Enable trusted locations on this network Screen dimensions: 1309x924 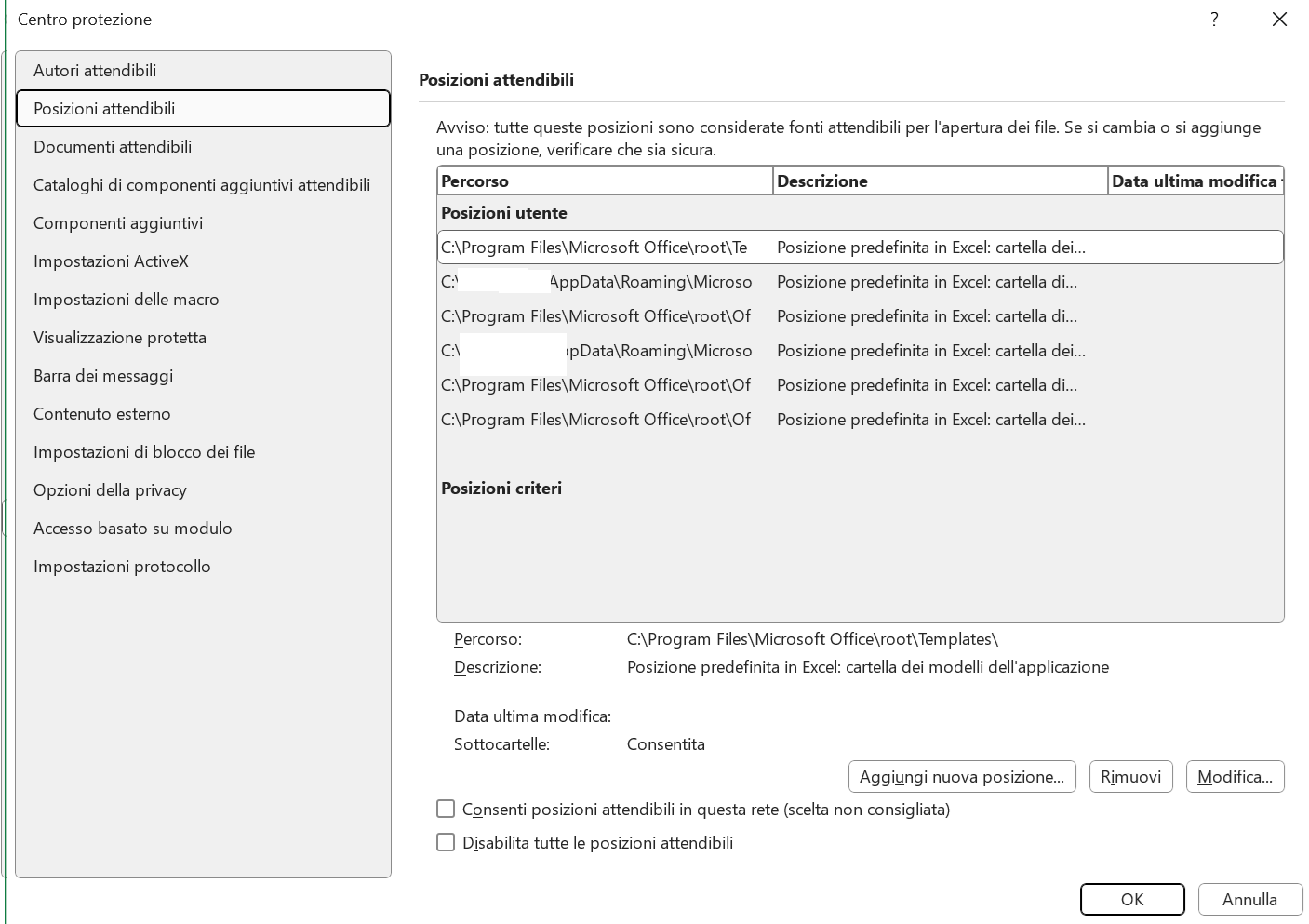coord(446,809)
